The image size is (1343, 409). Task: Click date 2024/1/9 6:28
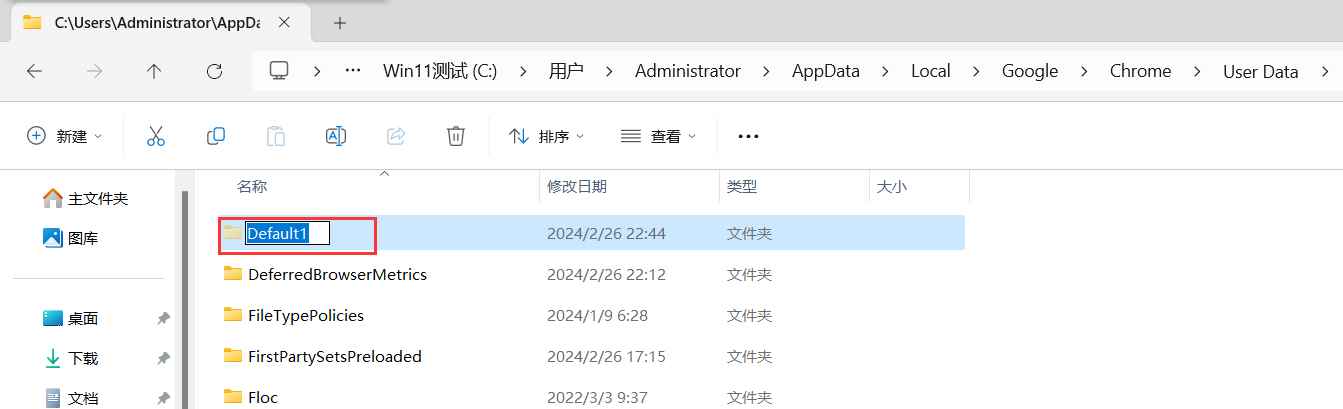[x=597, y=315]
